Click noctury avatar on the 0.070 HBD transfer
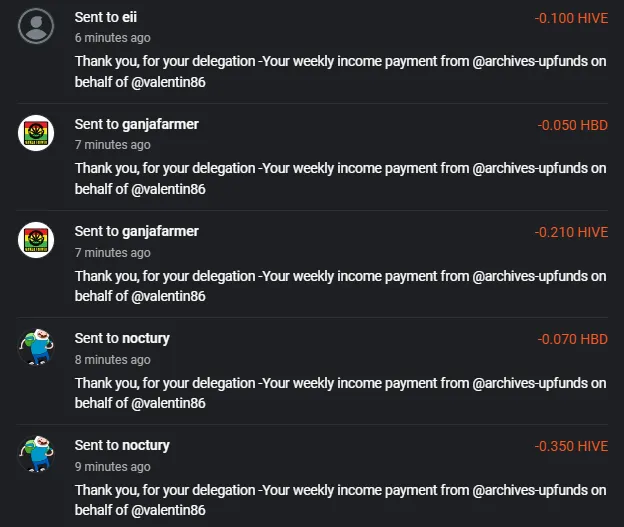624x527 pixels. (36, 347)
